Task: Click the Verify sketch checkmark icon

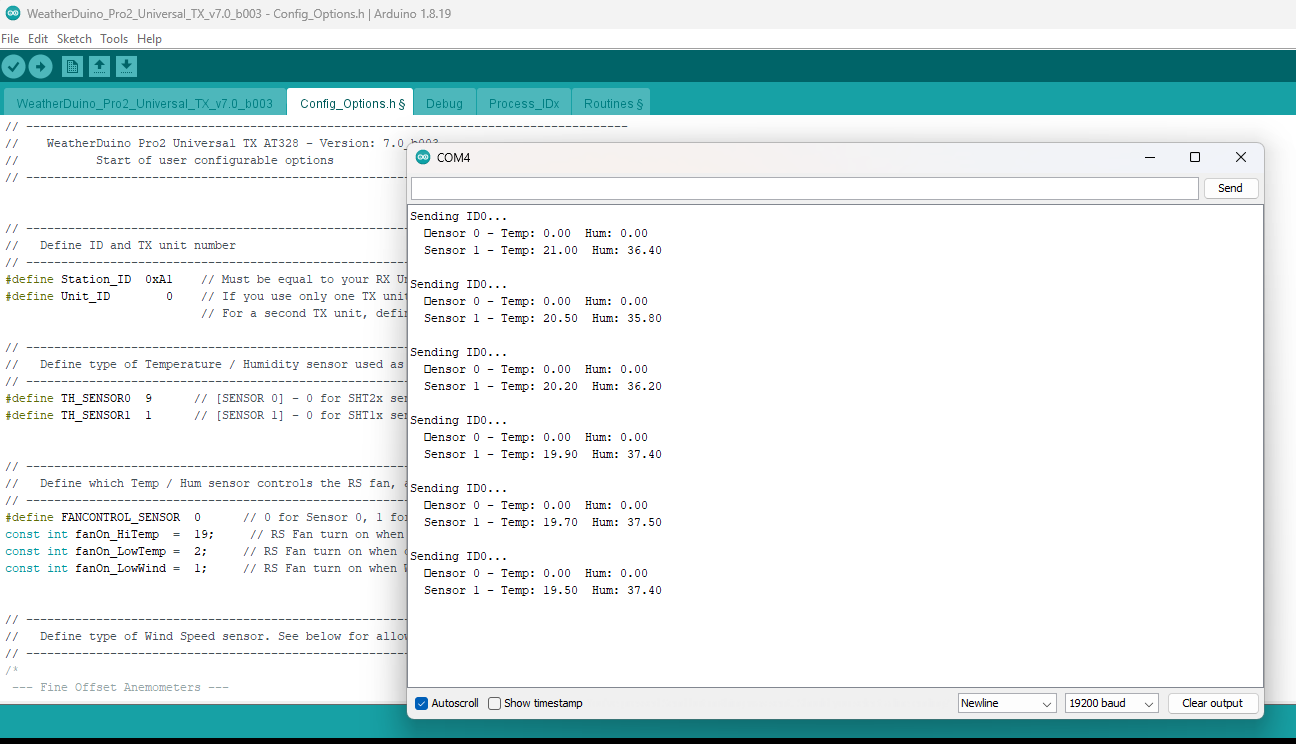Action: [x=13, y=67]
